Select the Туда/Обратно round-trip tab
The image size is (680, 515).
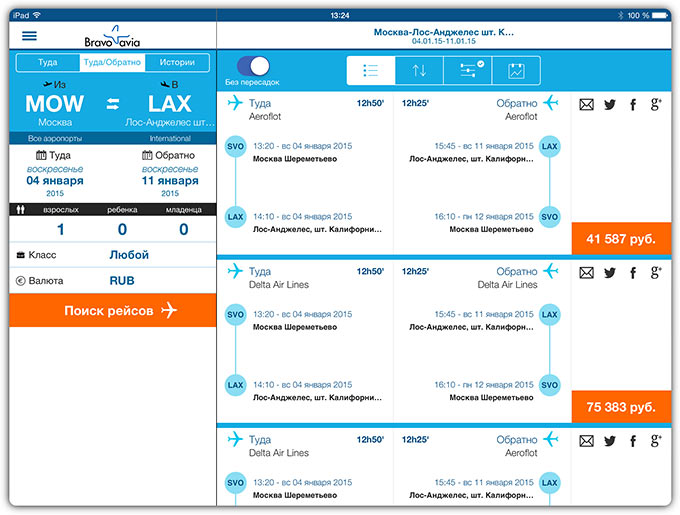click(x=112, y=62)
